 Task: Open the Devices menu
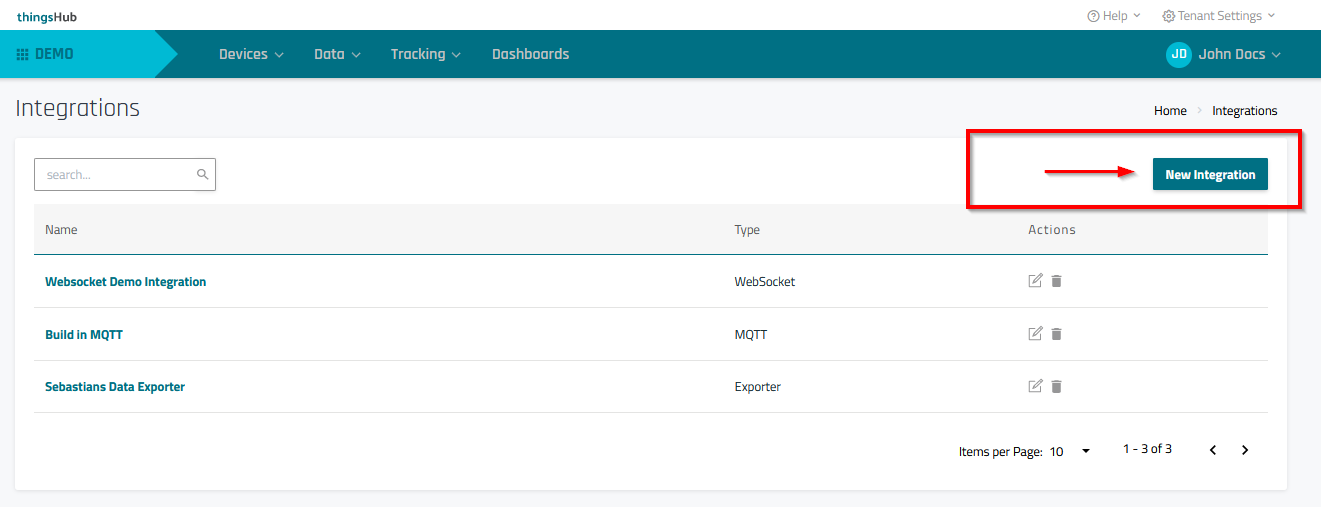[x=251, y=54]
